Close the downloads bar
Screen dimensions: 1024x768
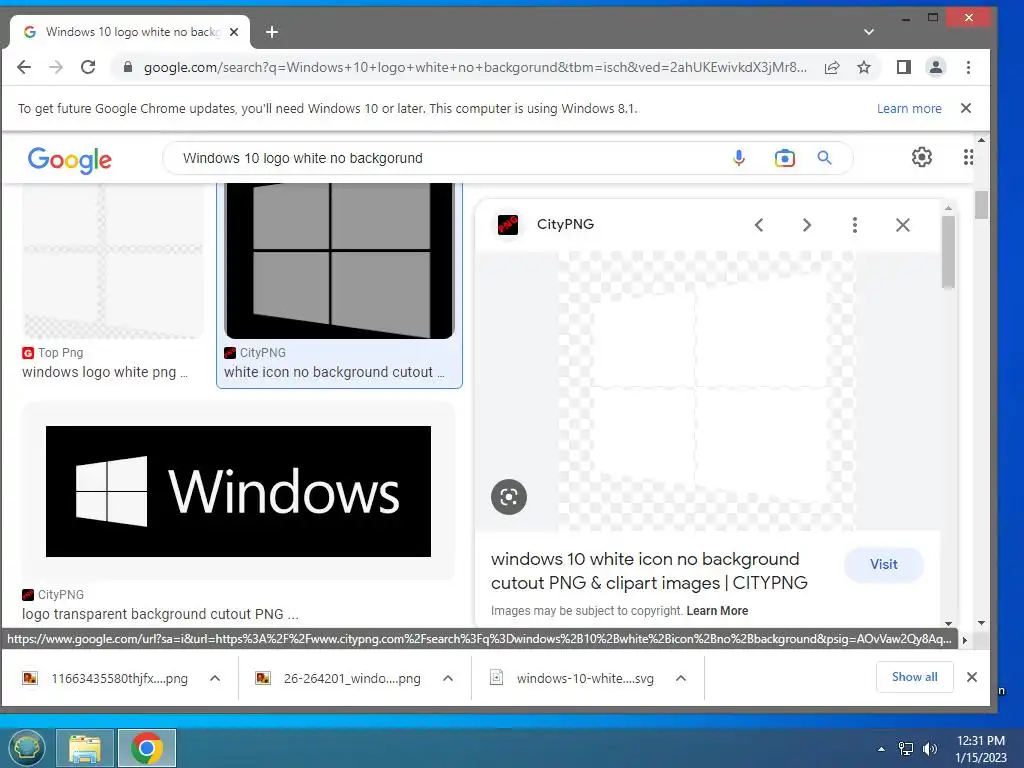972,677
